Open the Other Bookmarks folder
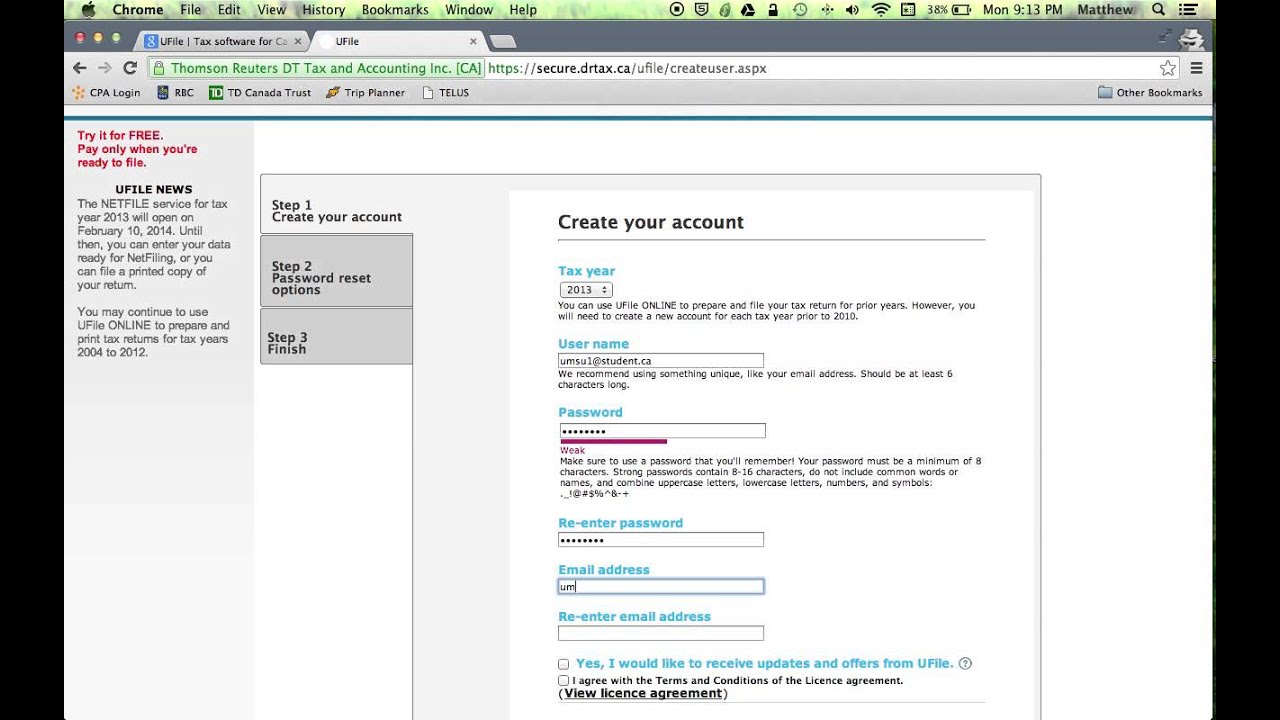 [x=1150, y=92]
